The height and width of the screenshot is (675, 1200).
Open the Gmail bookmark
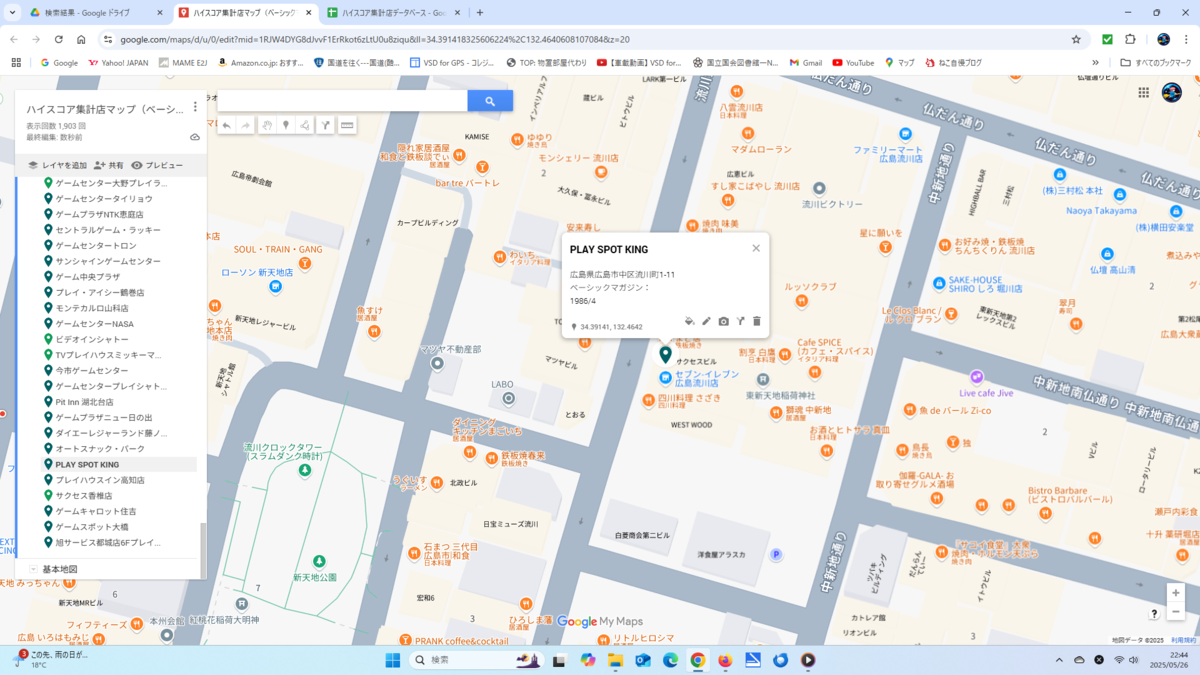click(804, 62)
